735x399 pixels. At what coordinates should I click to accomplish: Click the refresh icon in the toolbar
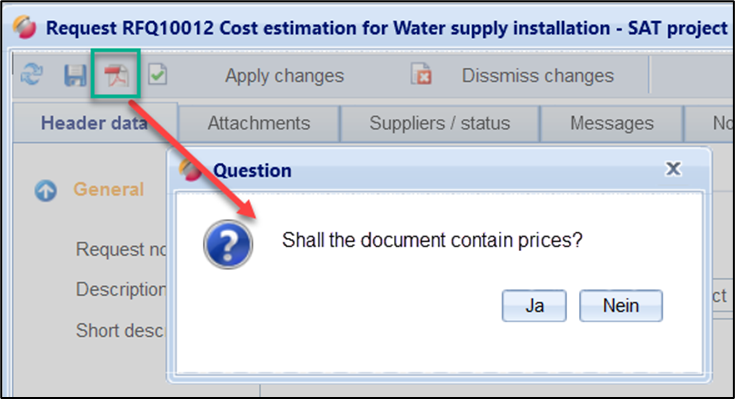click(32, 75)
